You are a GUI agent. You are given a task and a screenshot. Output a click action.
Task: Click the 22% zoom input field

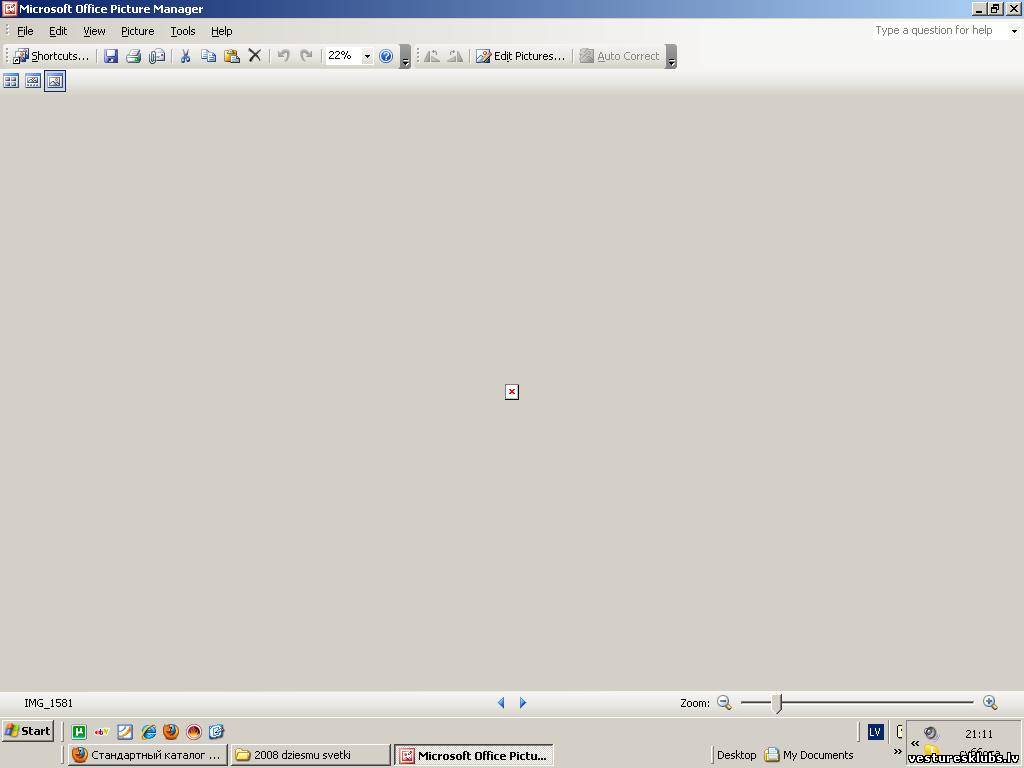(344, 56)
